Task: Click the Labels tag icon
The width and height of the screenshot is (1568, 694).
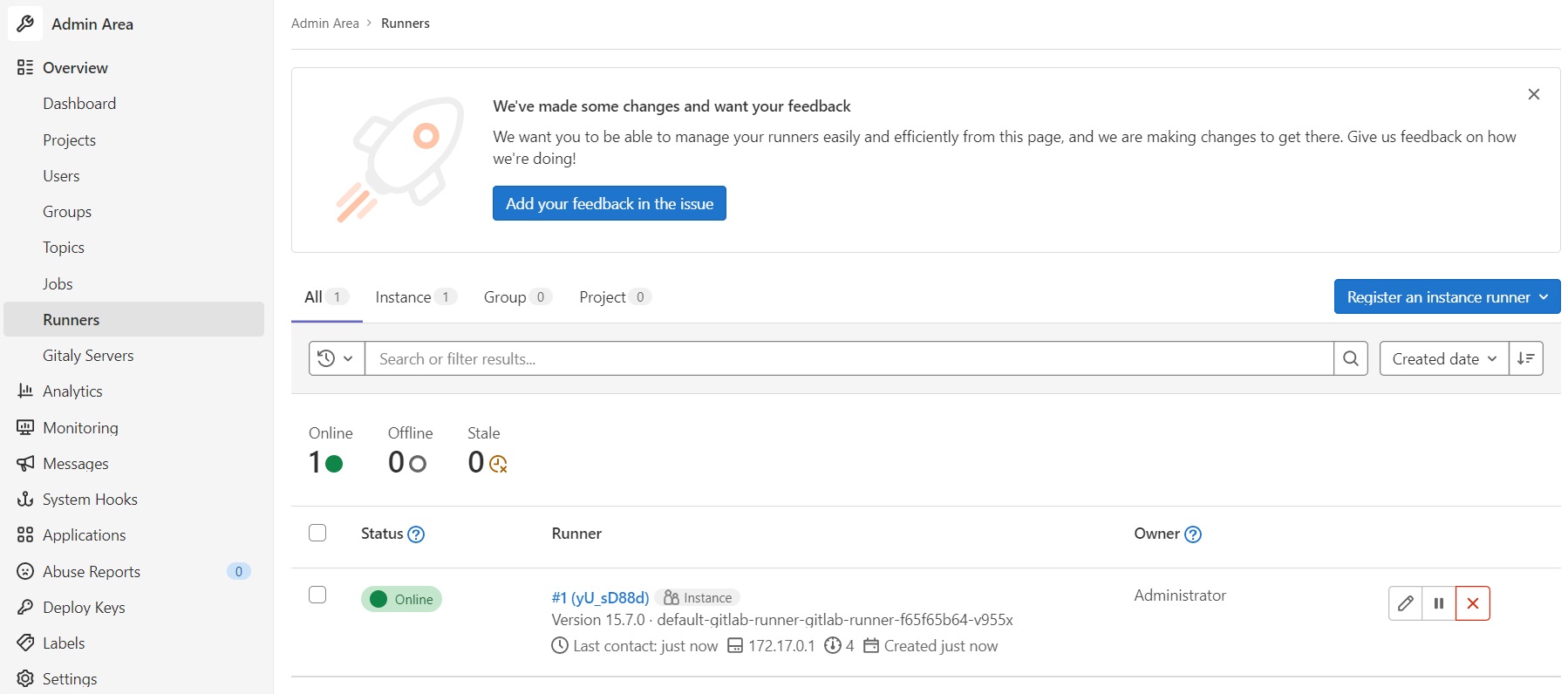Action: click(25, 643)
